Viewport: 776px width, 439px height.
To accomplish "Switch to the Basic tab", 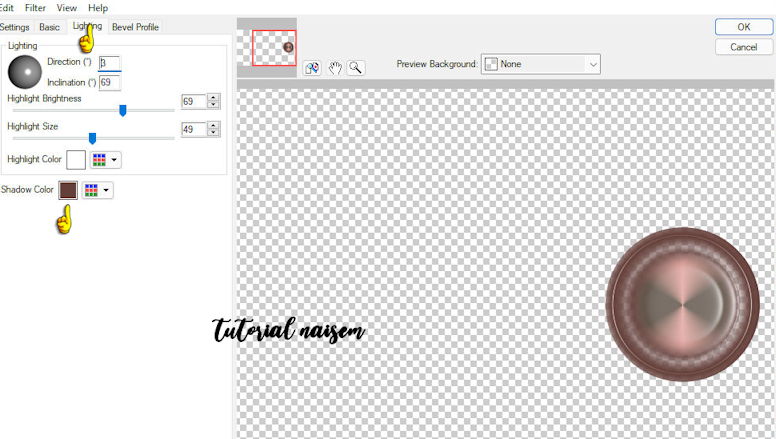I will 49,27.
